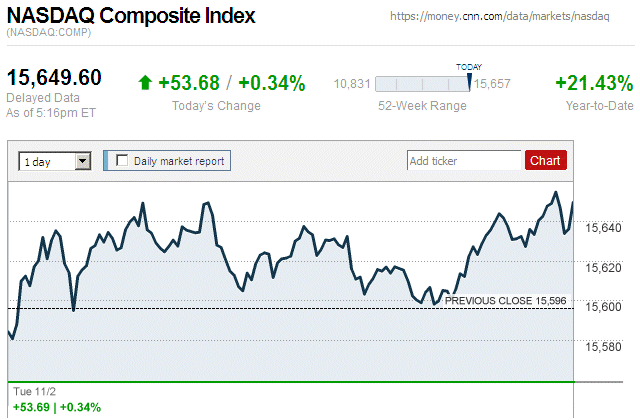Click the +21.43% Year-to-Date value

tap(594, 83)
